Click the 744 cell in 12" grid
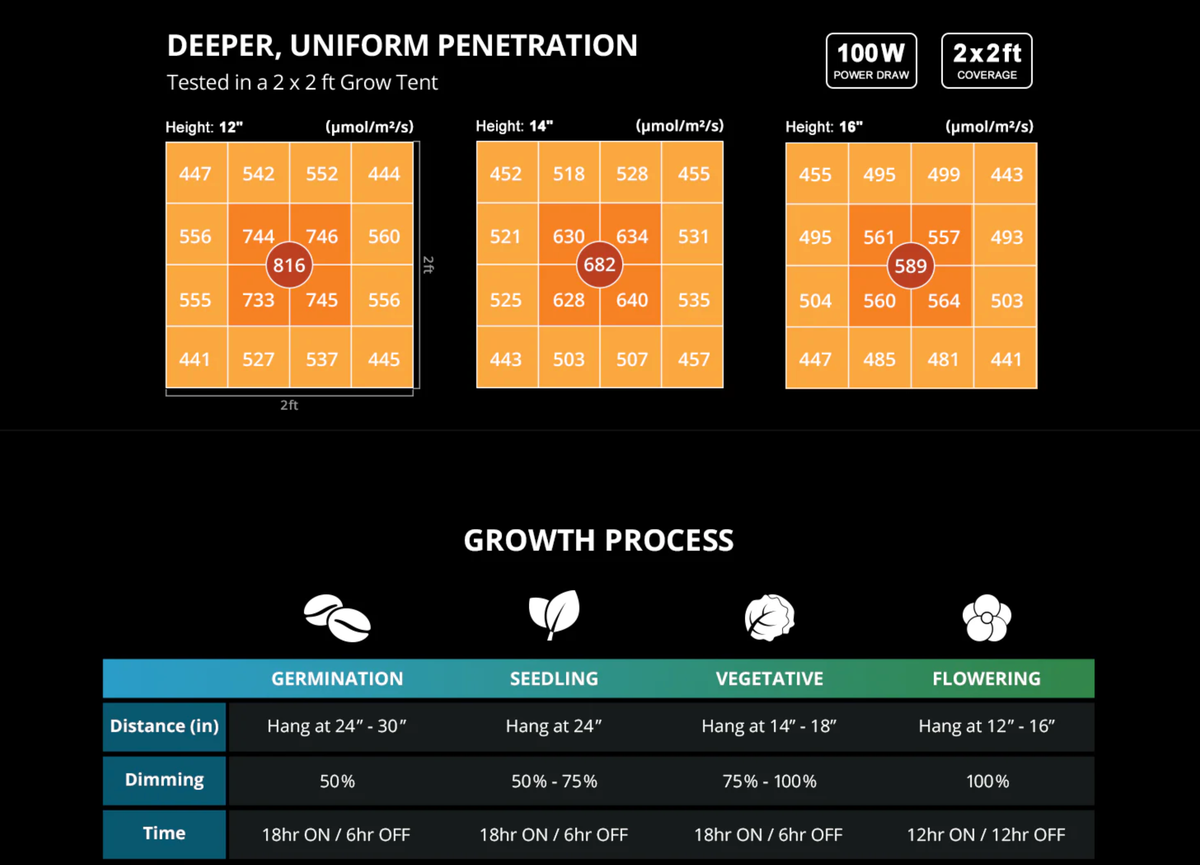 (258, 237)
